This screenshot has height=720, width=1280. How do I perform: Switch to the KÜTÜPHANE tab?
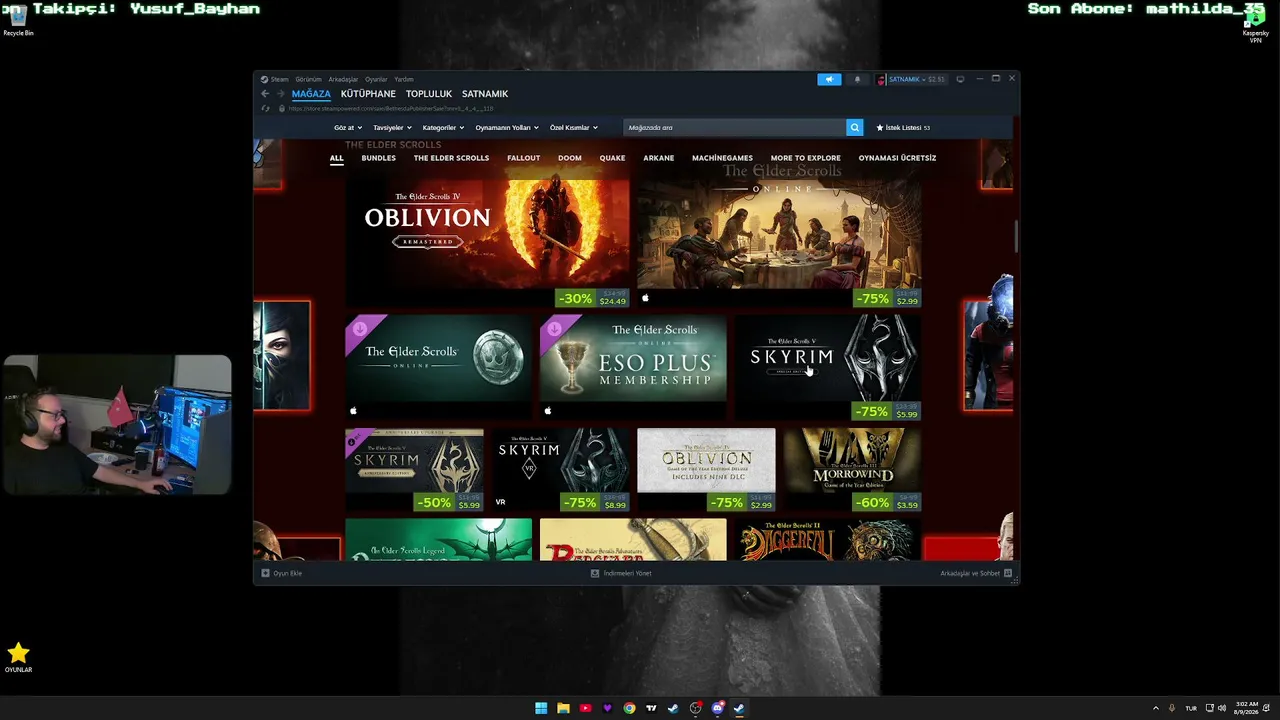pos(368,94)
